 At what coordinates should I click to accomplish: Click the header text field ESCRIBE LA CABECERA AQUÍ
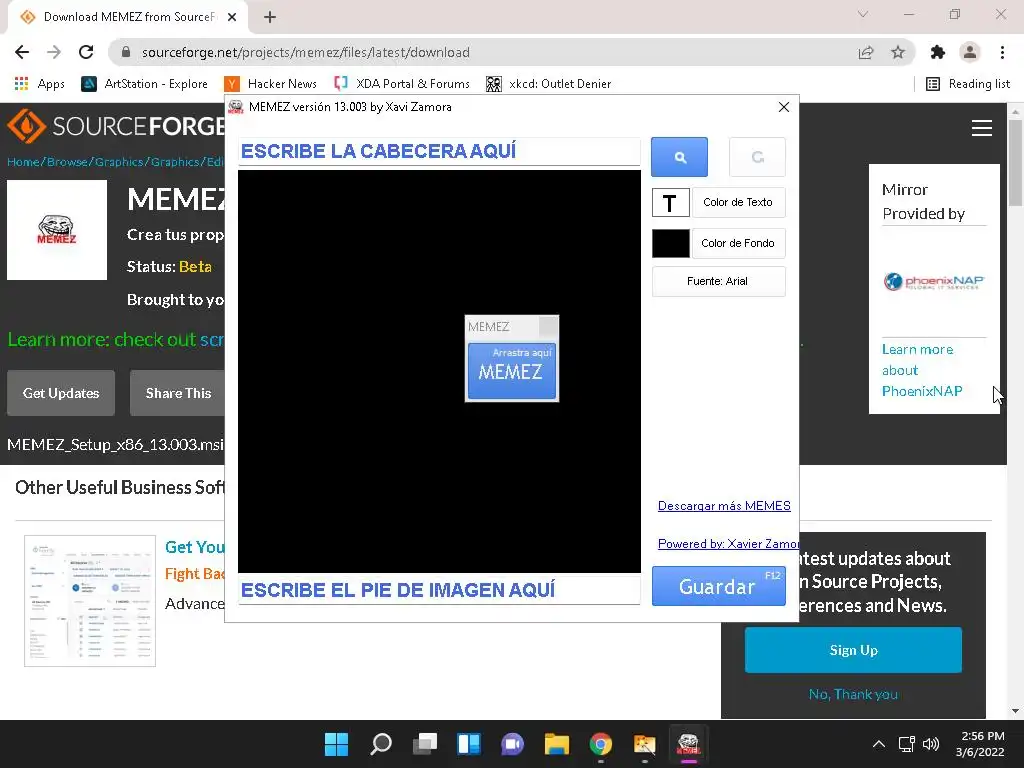coord(439,152)
